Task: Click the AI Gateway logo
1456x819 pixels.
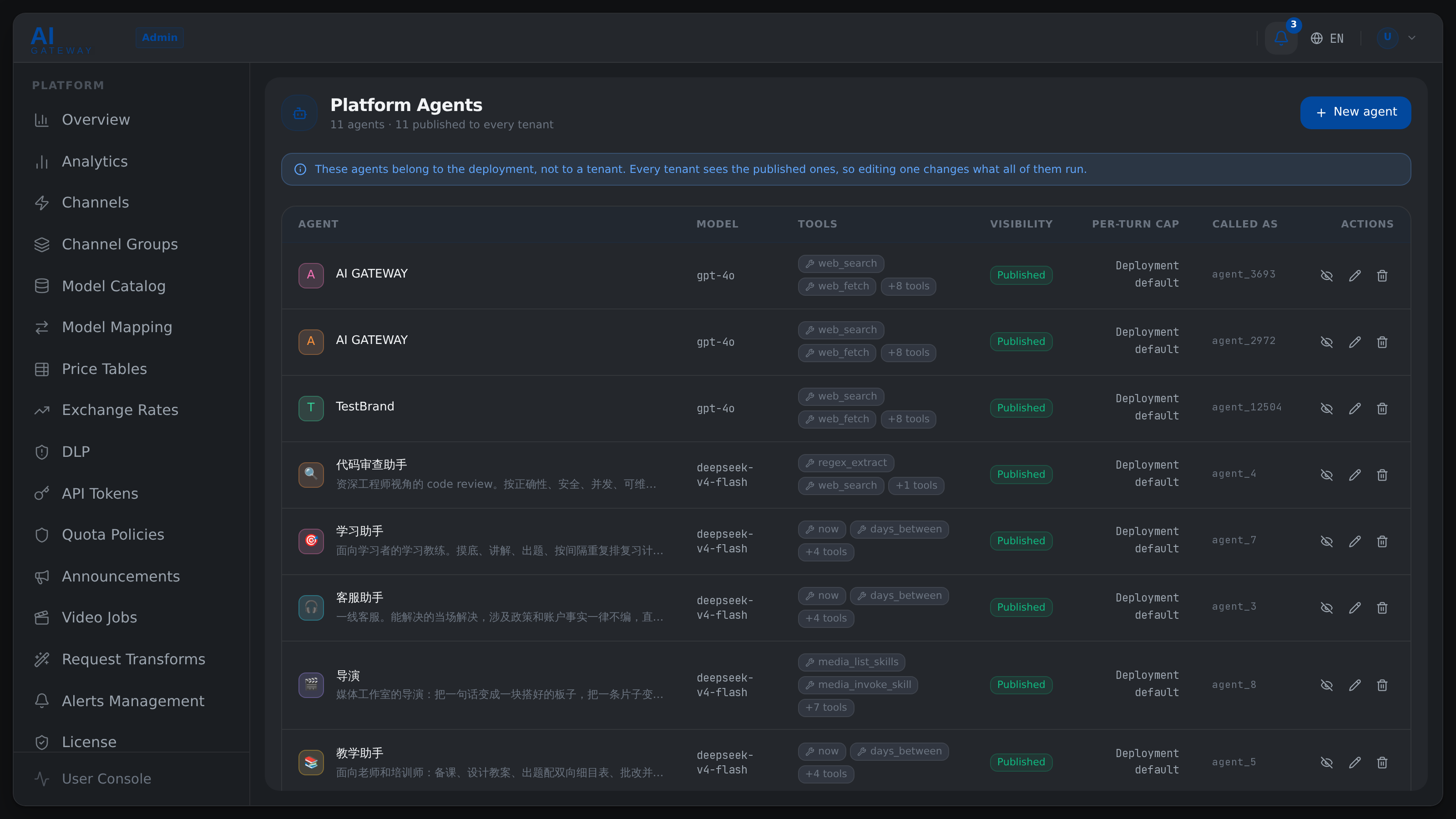Action: click(x=61, y=40)
